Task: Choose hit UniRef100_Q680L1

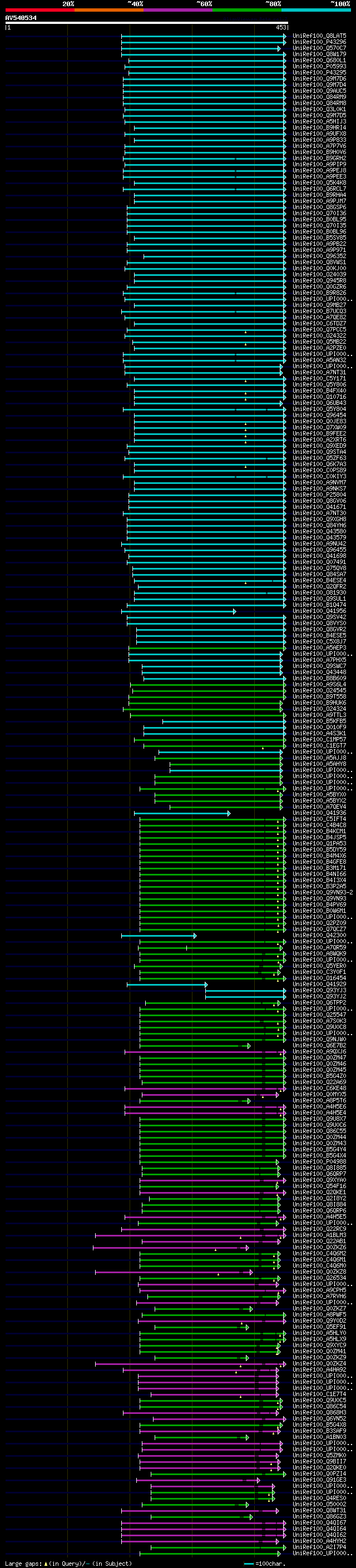Action: (x=319, y=60)
